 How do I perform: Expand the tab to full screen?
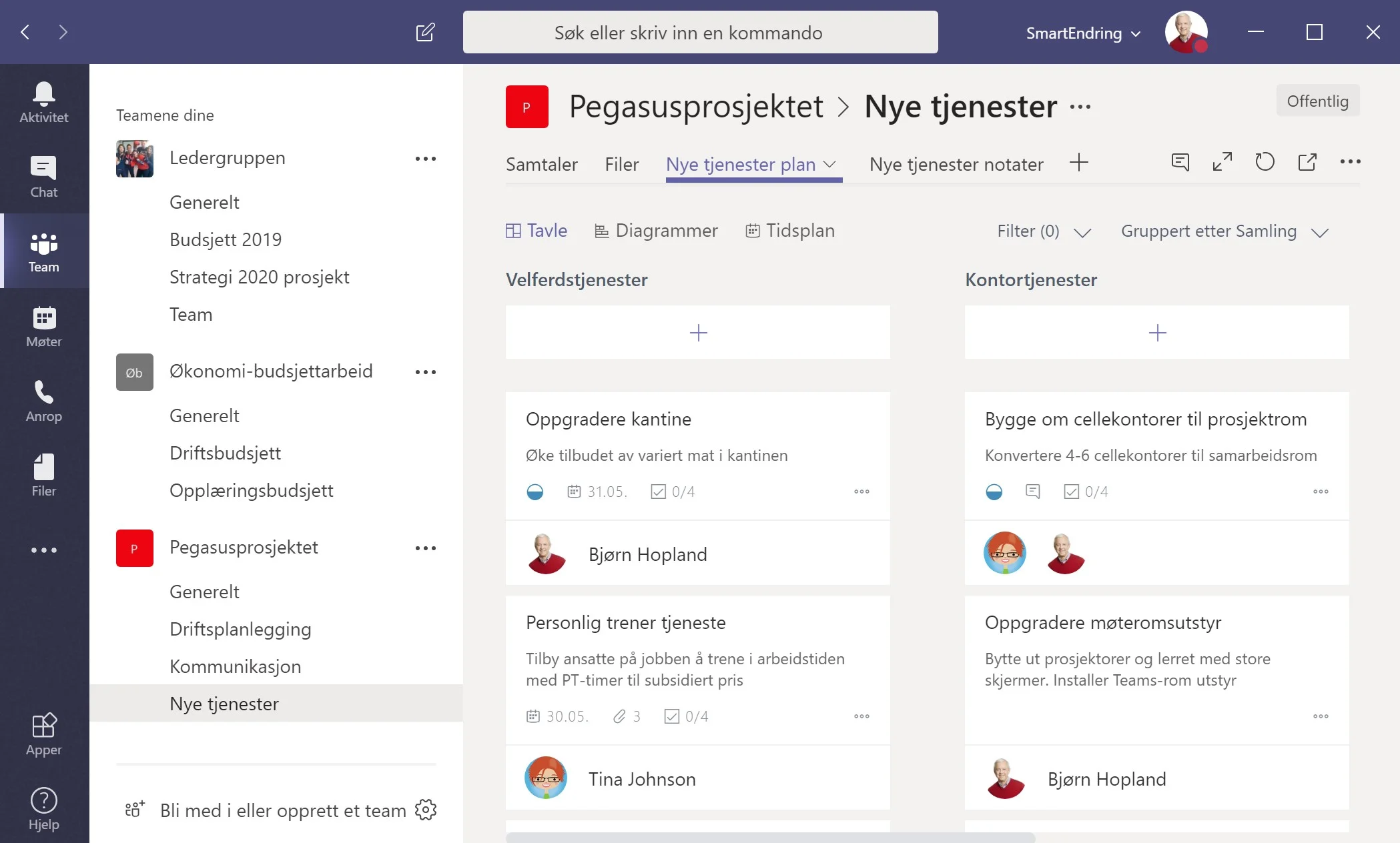1222,162
